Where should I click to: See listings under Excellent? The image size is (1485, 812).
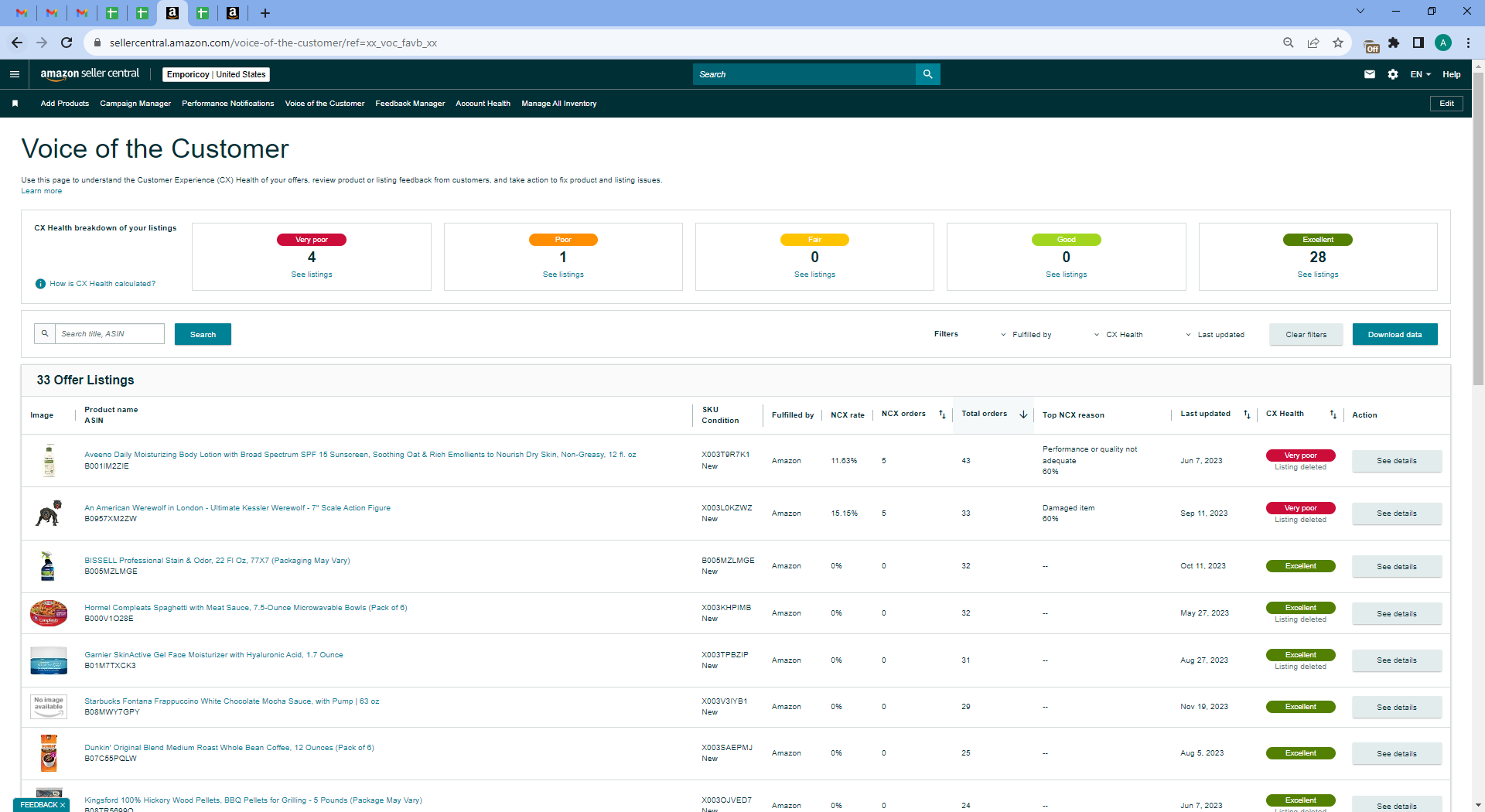[x=1318, y=275]
